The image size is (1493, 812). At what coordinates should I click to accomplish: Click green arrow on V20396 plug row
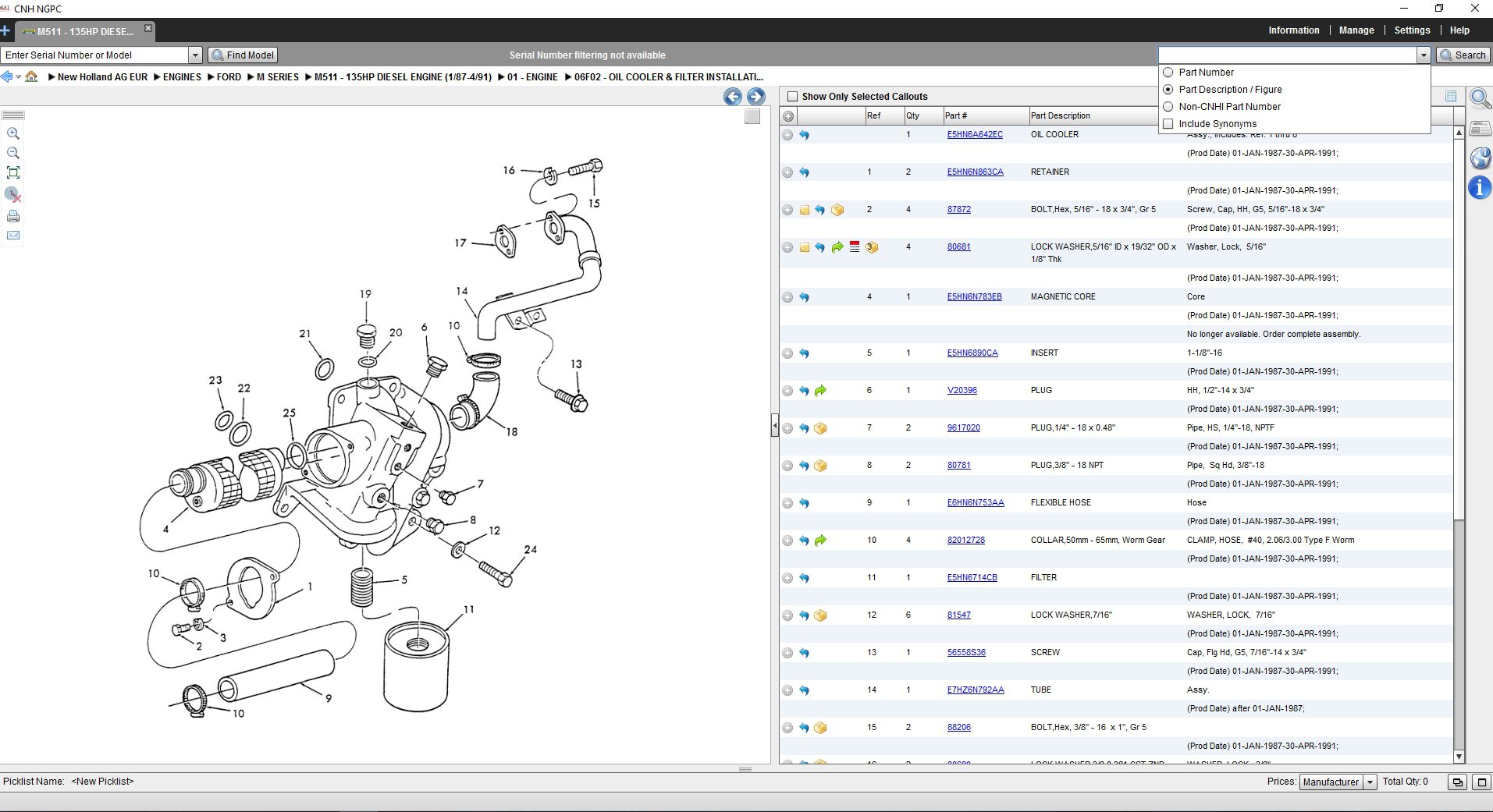click(x=820, y=391)
